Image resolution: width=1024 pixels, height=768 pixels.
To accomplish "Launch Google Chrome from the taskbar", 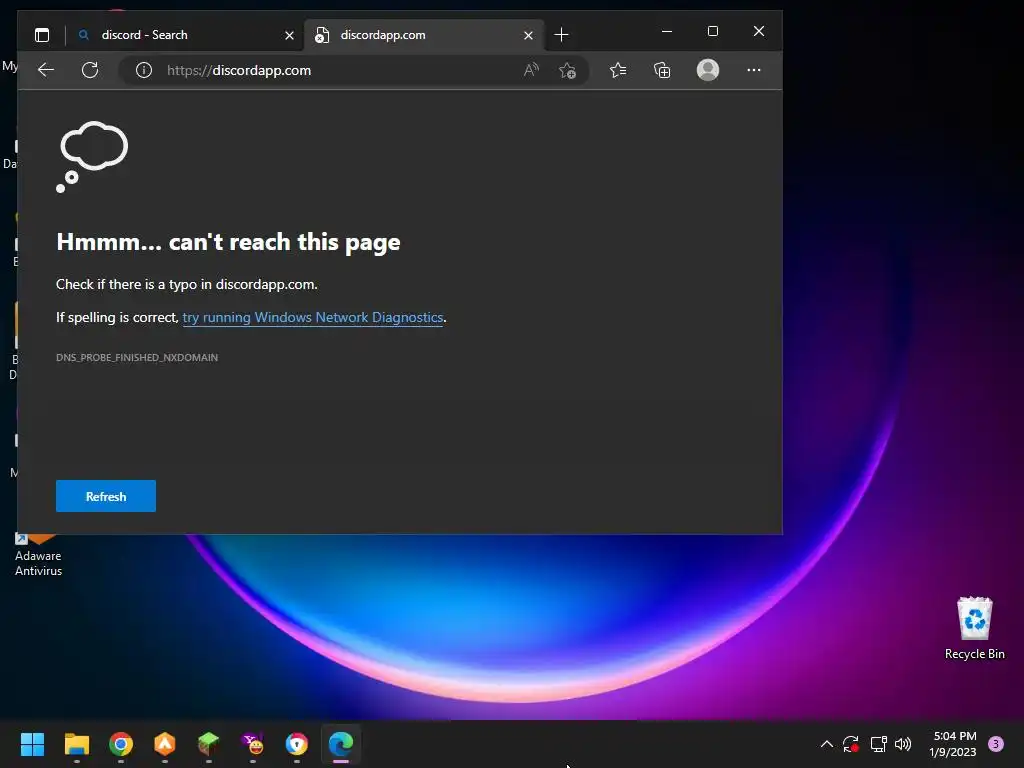I will pyautogui.click(x=121, y=744).
